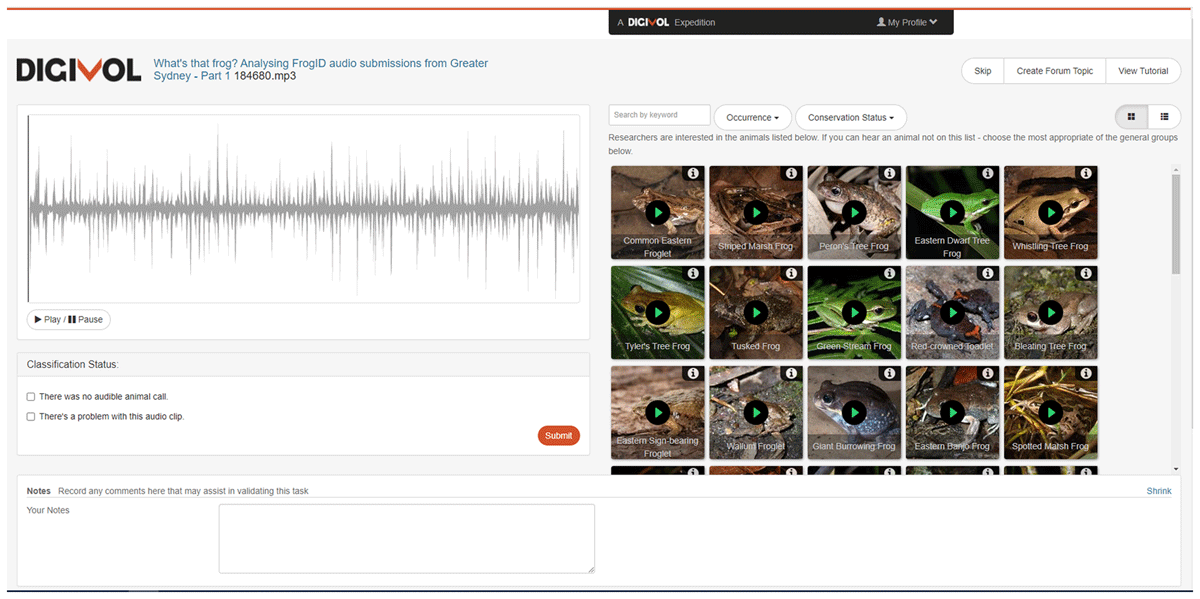Open info for Striped Marsh Frog
This screenshot has width=1200, height=599.
coord(791,174)
